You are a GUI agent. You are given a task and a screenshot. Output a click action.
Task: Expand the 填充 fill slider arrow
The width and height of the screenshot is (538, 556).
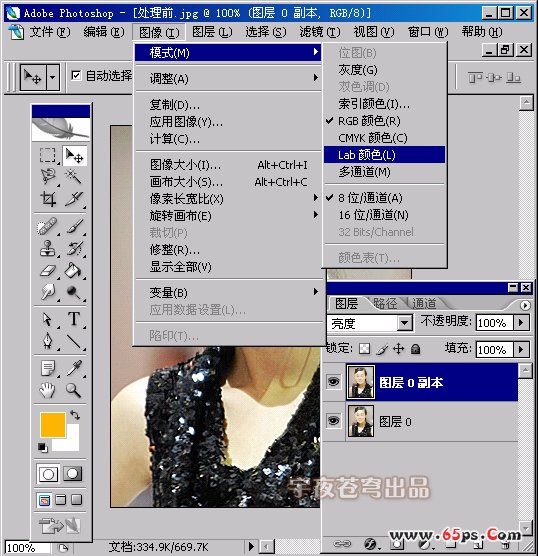(x=521, y=350)
